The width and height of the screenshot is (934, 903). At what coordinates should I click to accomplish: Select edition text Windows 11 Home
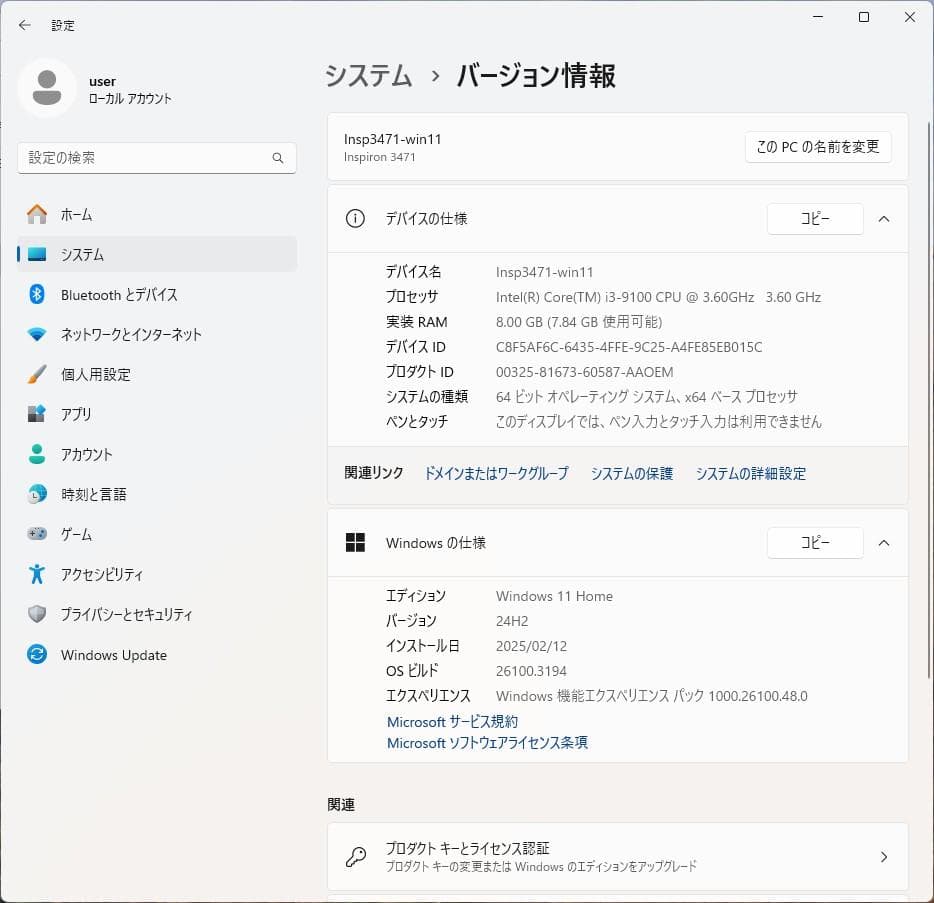554,596
